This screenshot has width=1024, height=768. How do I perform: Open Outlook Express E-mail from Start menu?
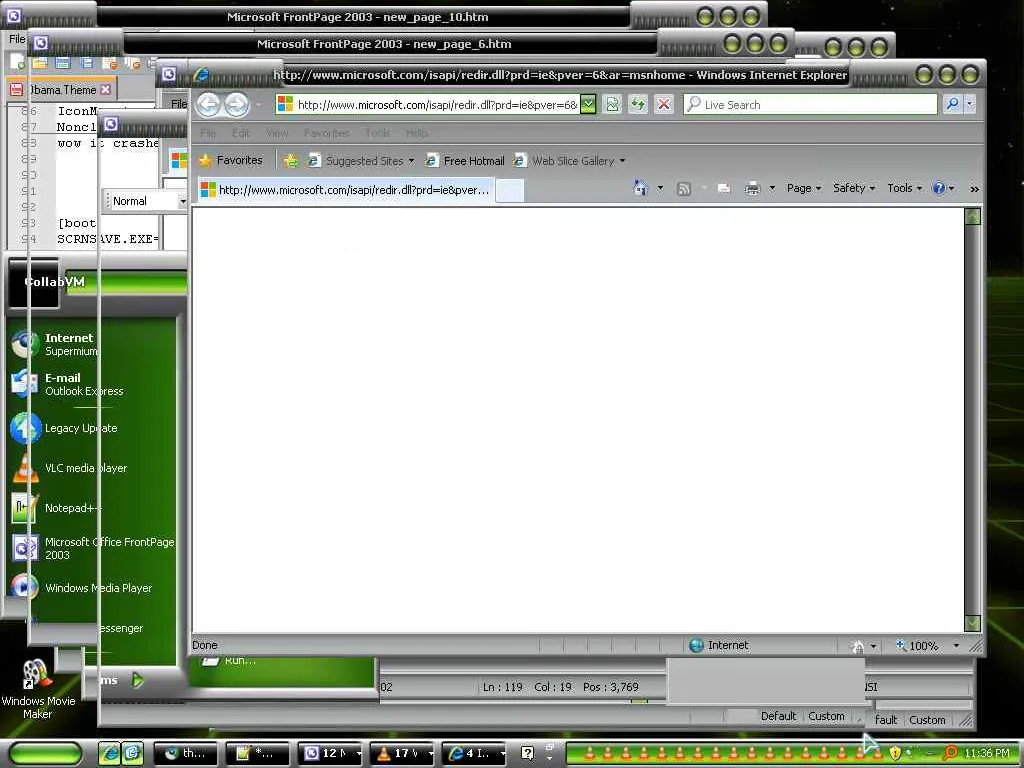tap(67, 384)
